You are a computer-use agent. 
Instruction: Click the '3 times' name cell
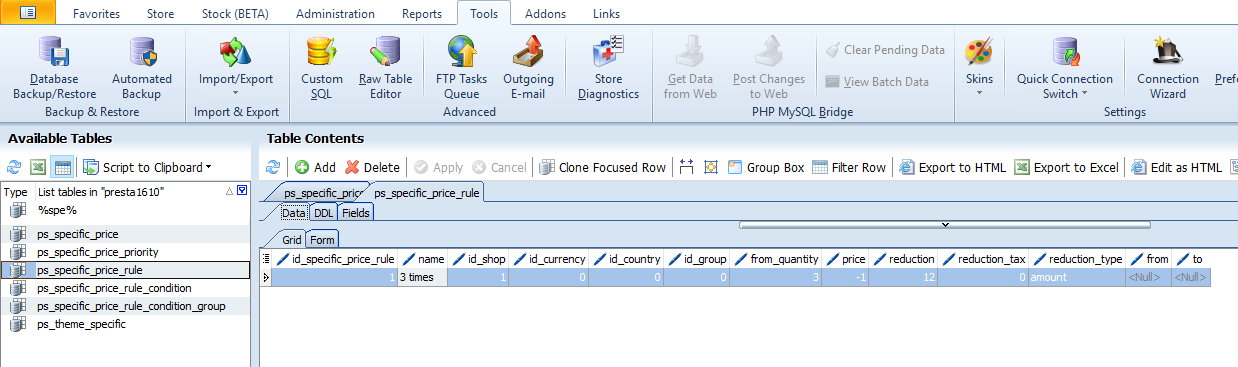click(x=422, y=277)
